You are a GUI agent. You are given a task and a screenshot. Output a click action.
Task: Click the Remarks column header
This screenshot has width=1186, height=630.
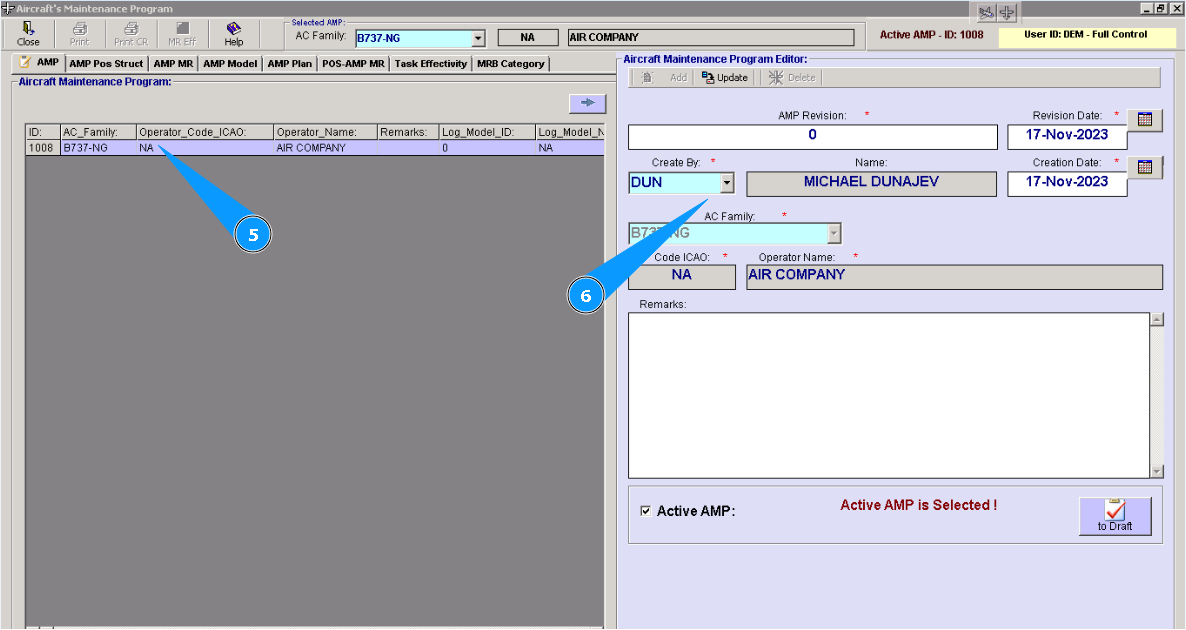408,132
